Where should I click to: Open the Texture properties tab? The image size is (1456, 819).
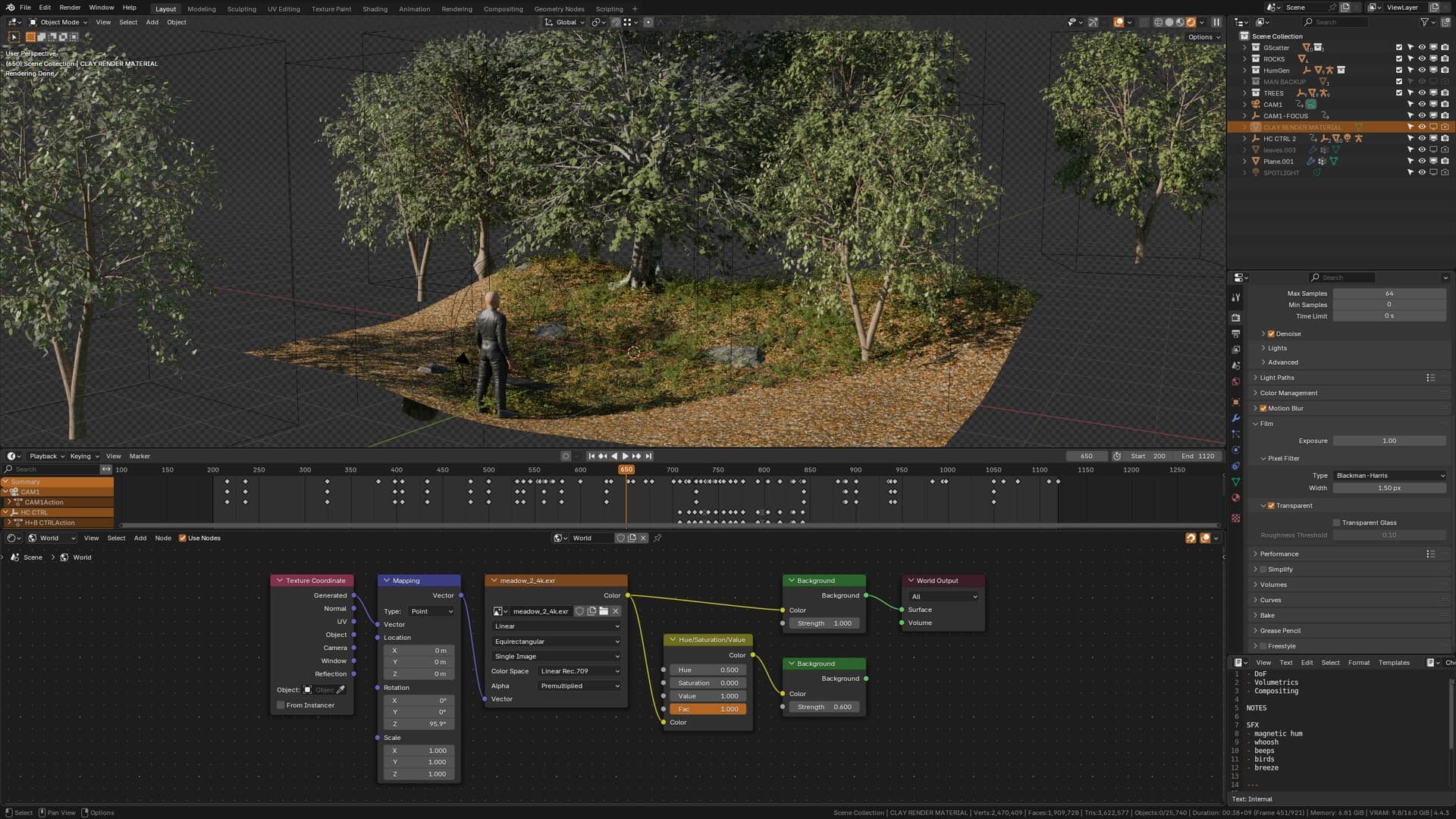pos(1236,518)
